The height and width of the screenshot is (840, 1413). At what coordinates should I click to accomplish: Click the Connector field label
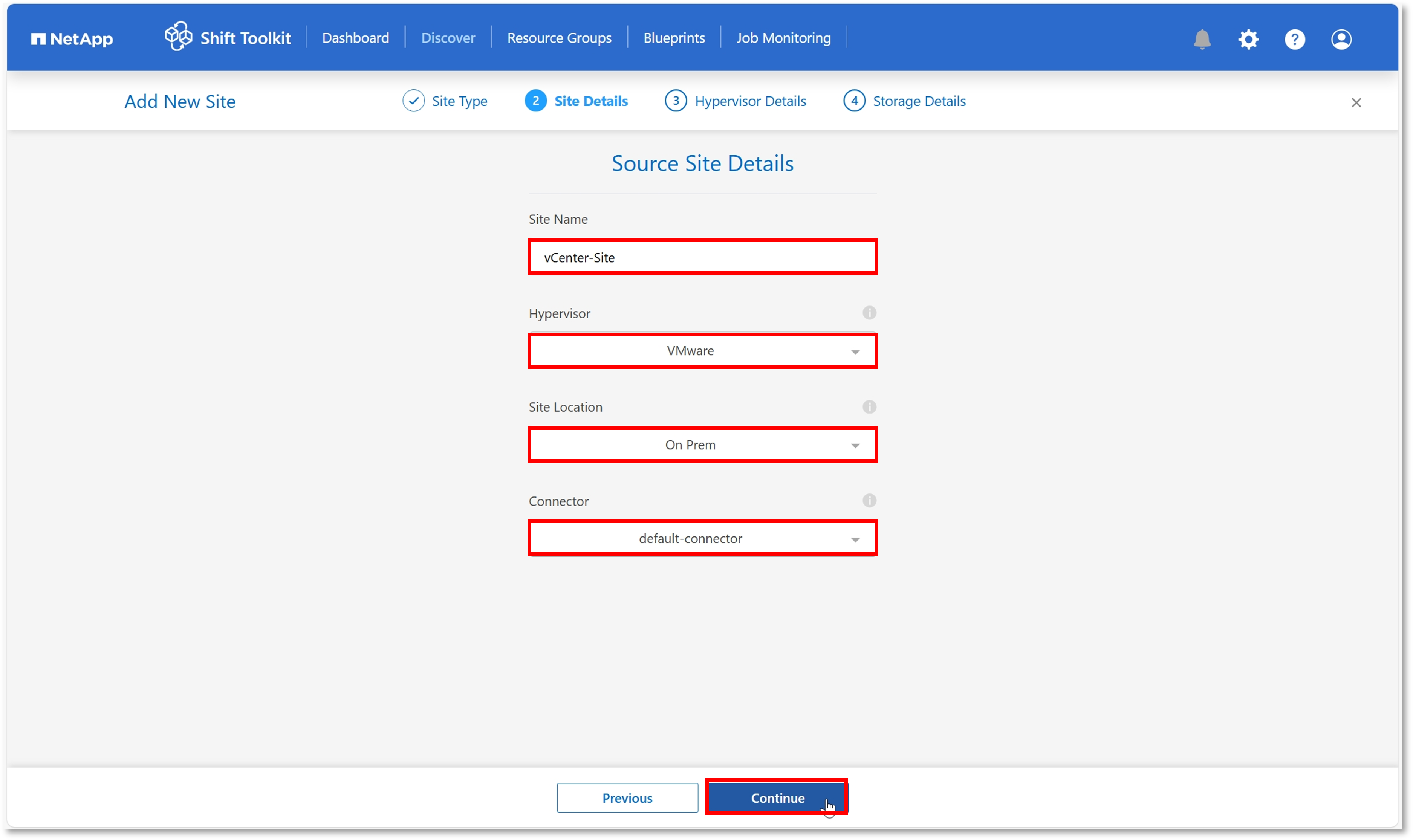tap(558, 501)
